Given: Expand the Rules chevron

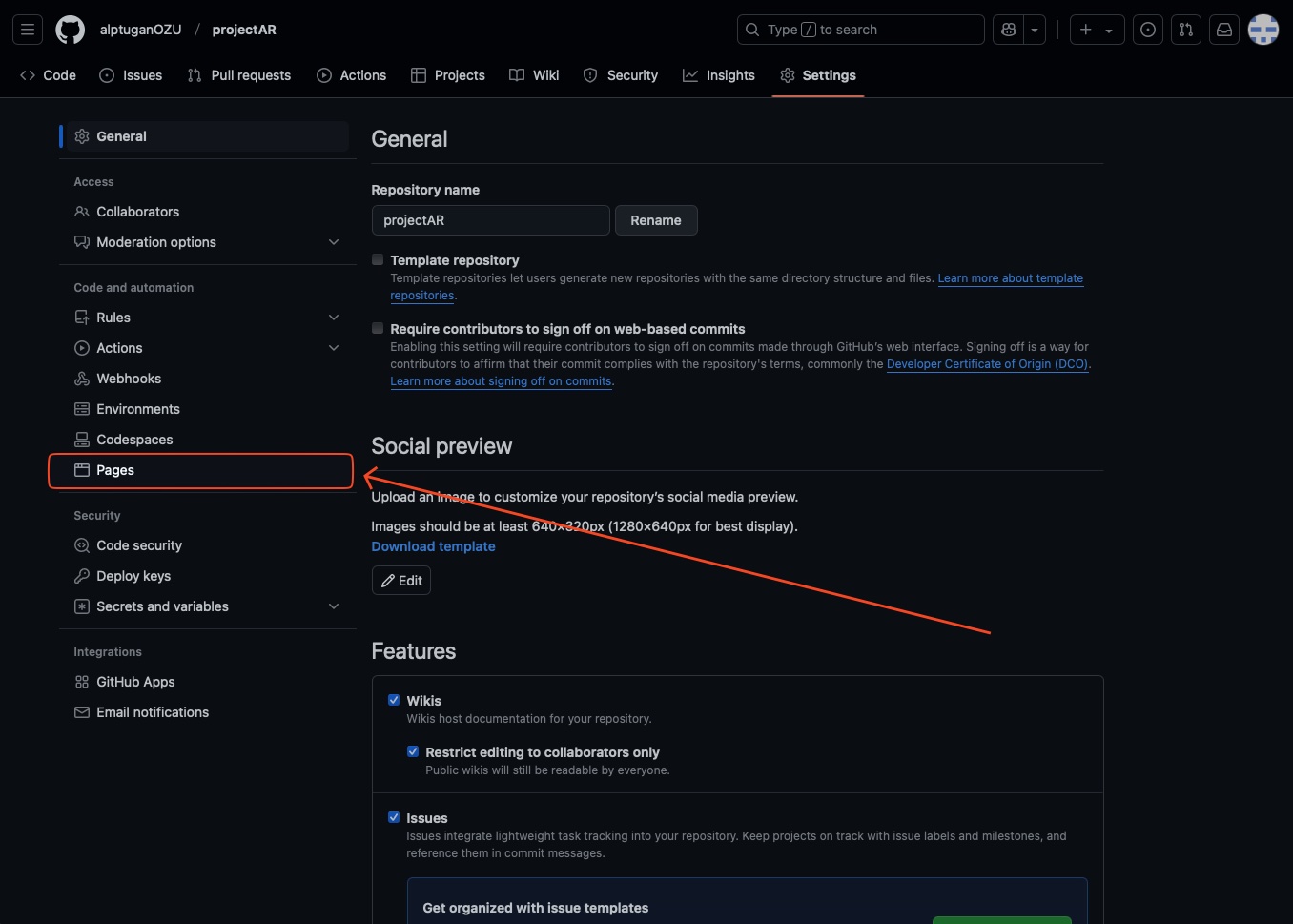Looking at the screenshot, I should click(334, 318).
